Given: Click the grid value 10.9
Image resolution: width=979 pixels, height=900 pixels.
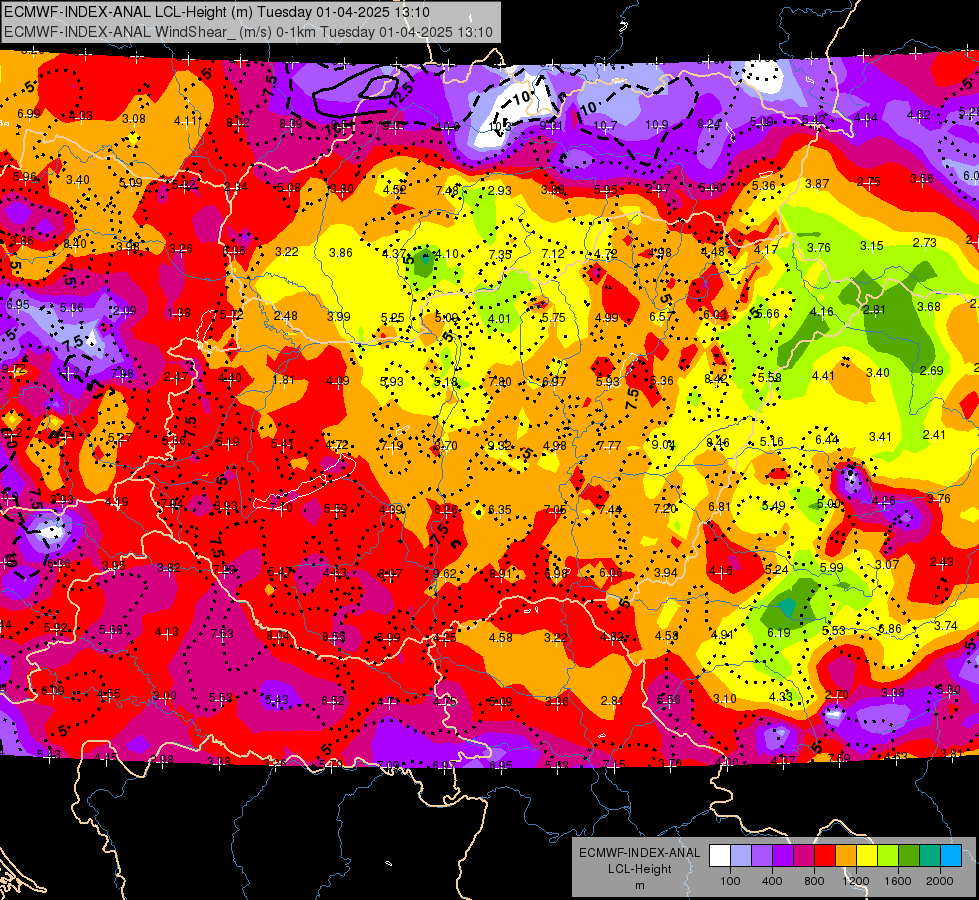Looking at the screenshot, I should [657, 125].
